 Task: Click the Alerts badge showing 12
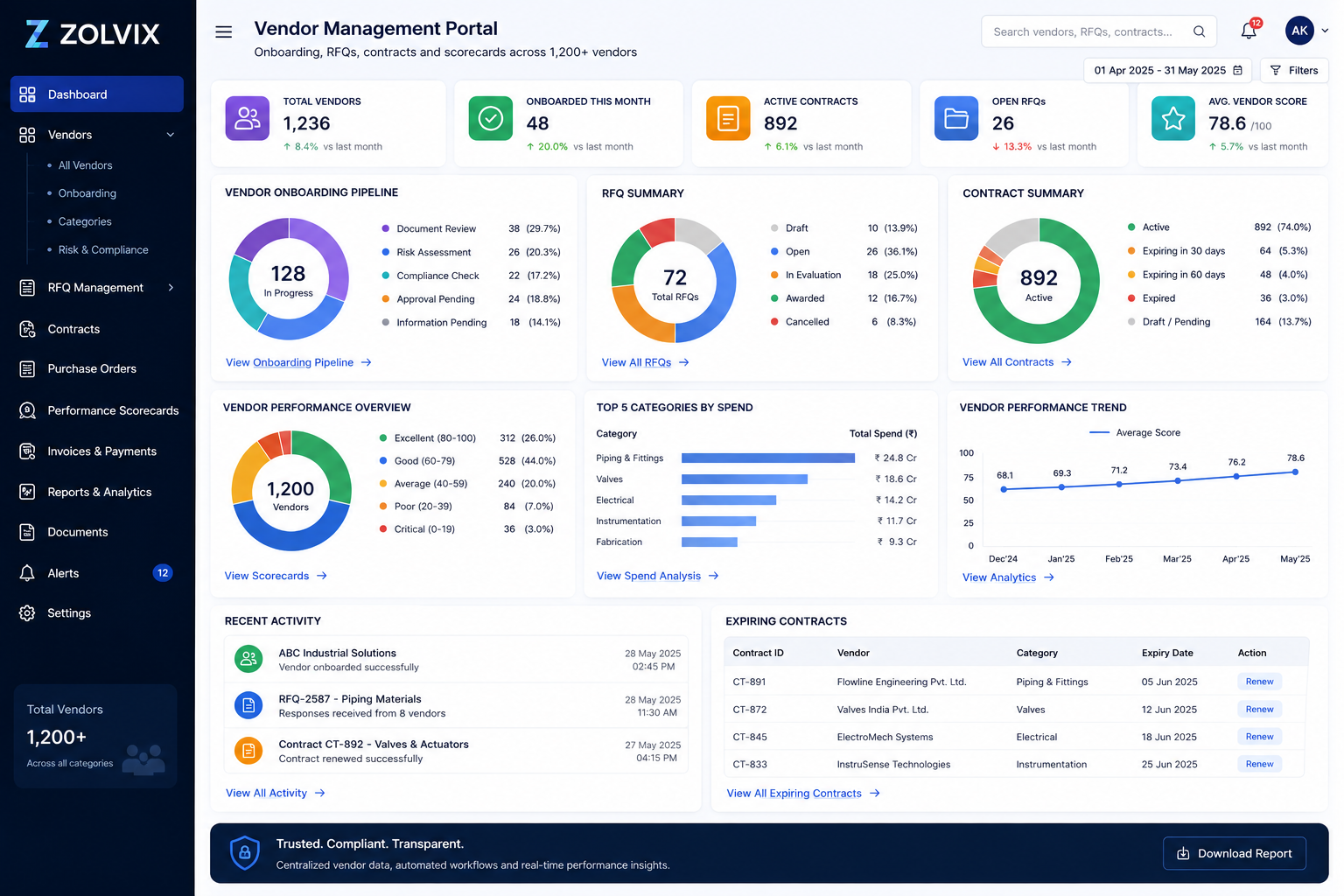click(x=163, y=573)
